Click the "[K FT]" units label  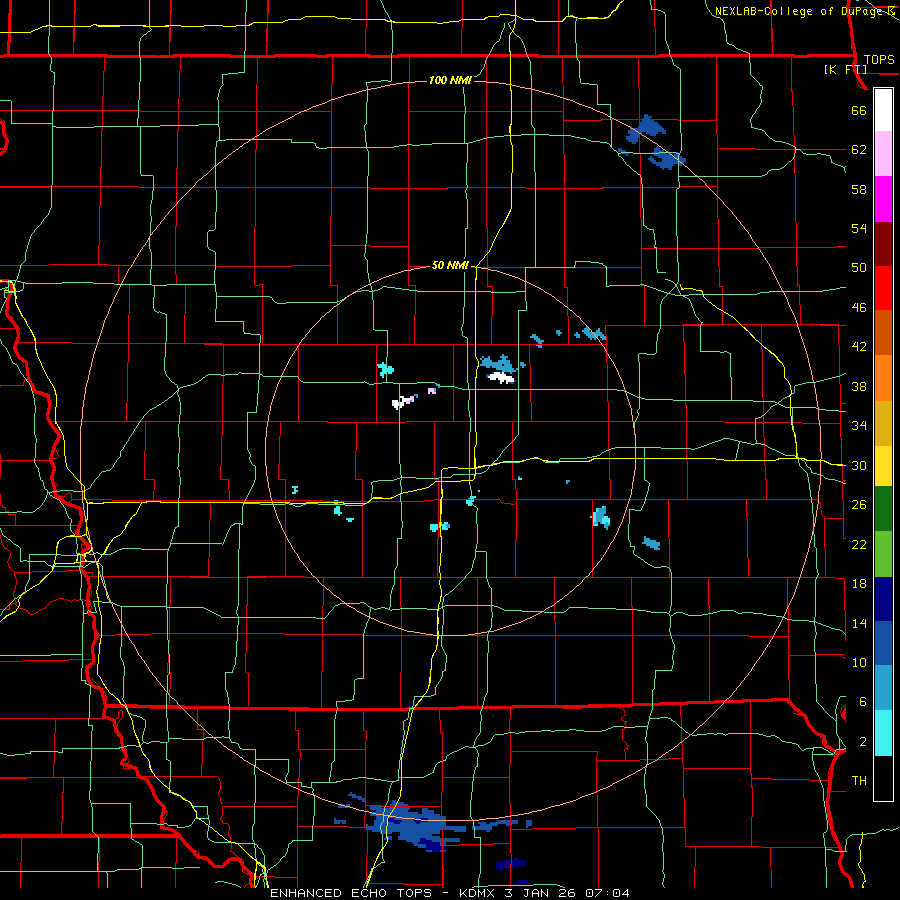tap(845, 69)
